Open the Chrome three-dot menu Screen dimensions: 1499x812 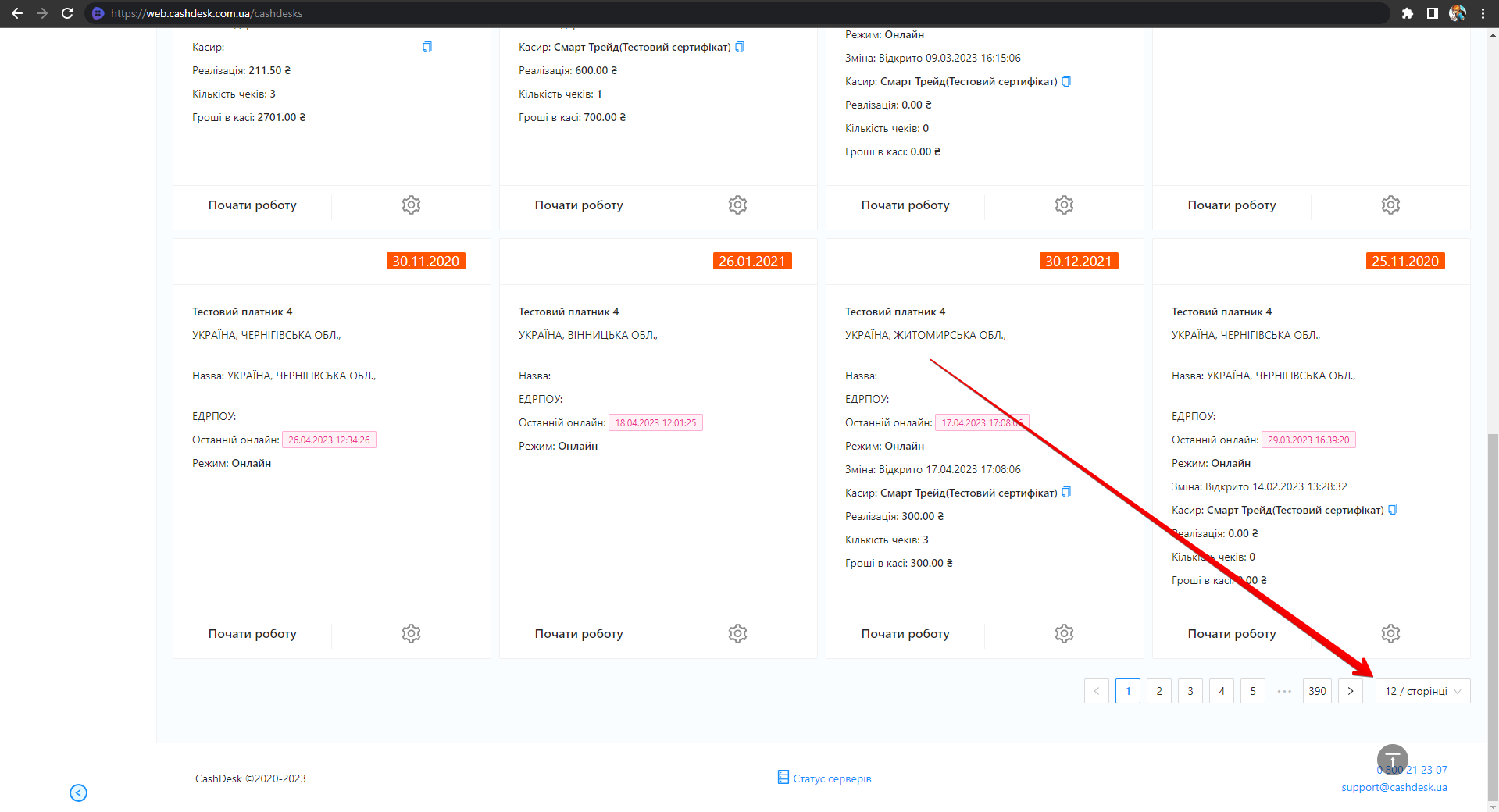(1483, 13)
